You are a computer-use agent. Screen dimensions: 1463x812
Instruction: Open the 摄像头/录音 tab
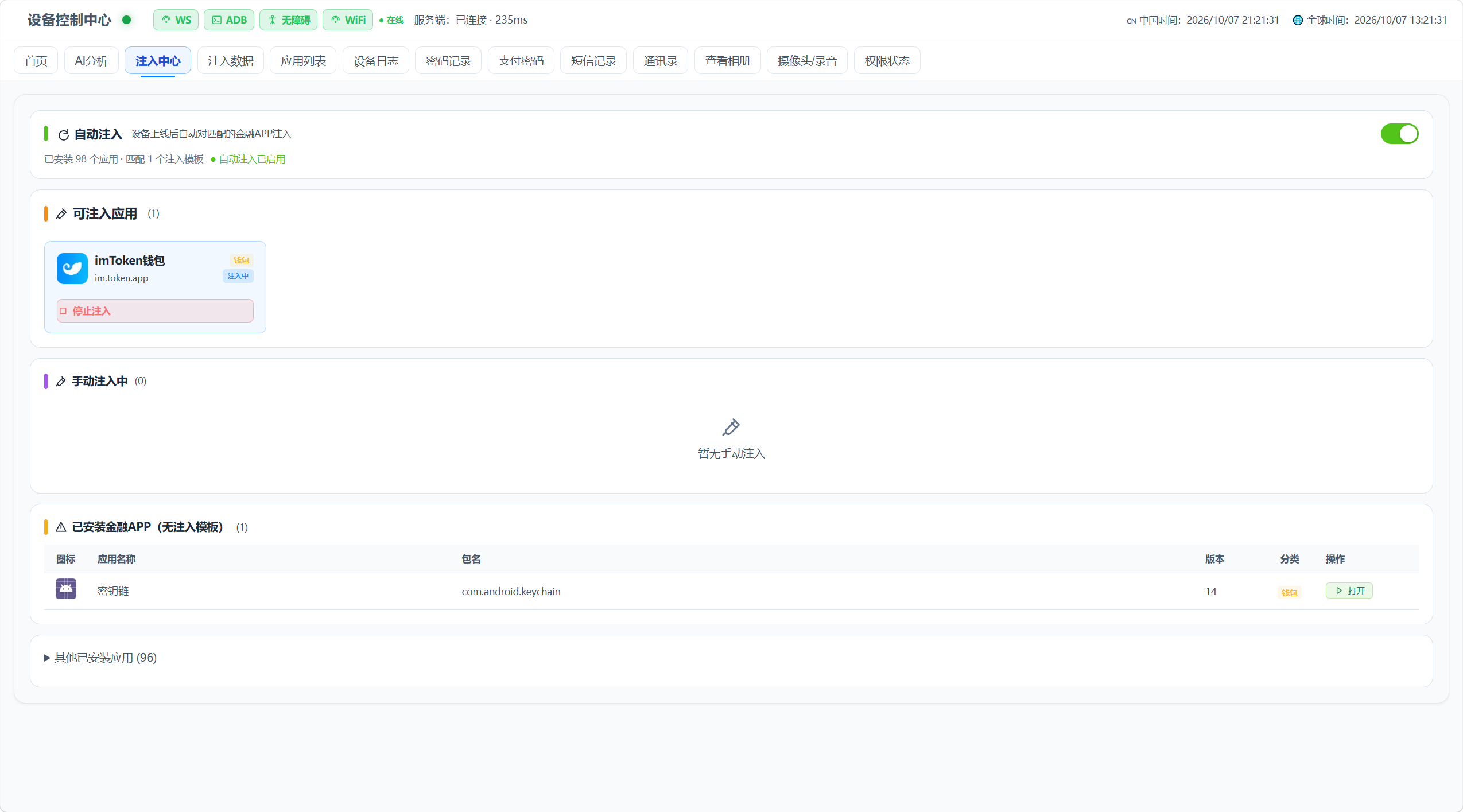(807, 61)
